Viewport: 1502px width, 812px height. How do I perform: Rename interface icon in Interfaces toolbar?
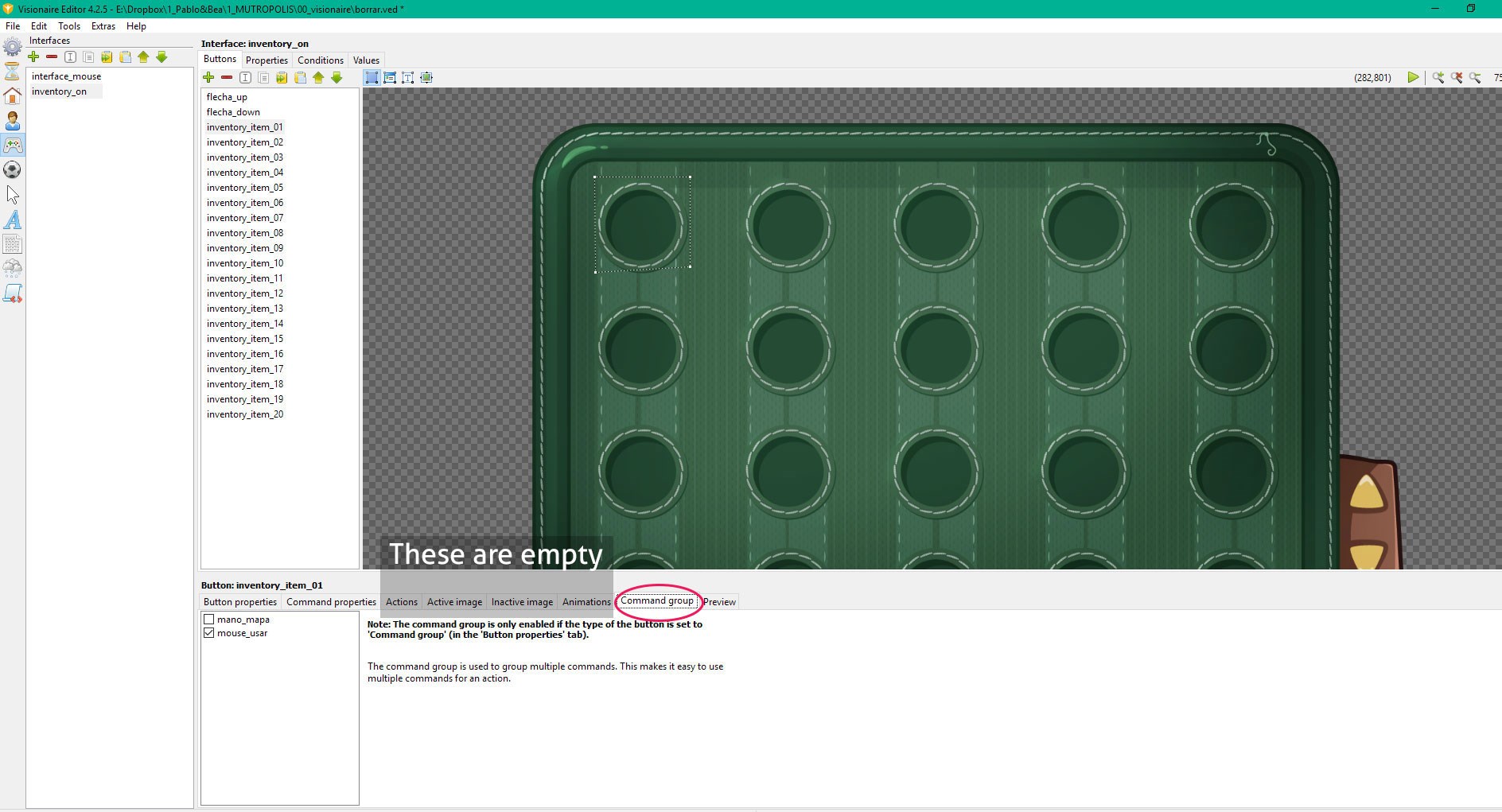[70, 56]
